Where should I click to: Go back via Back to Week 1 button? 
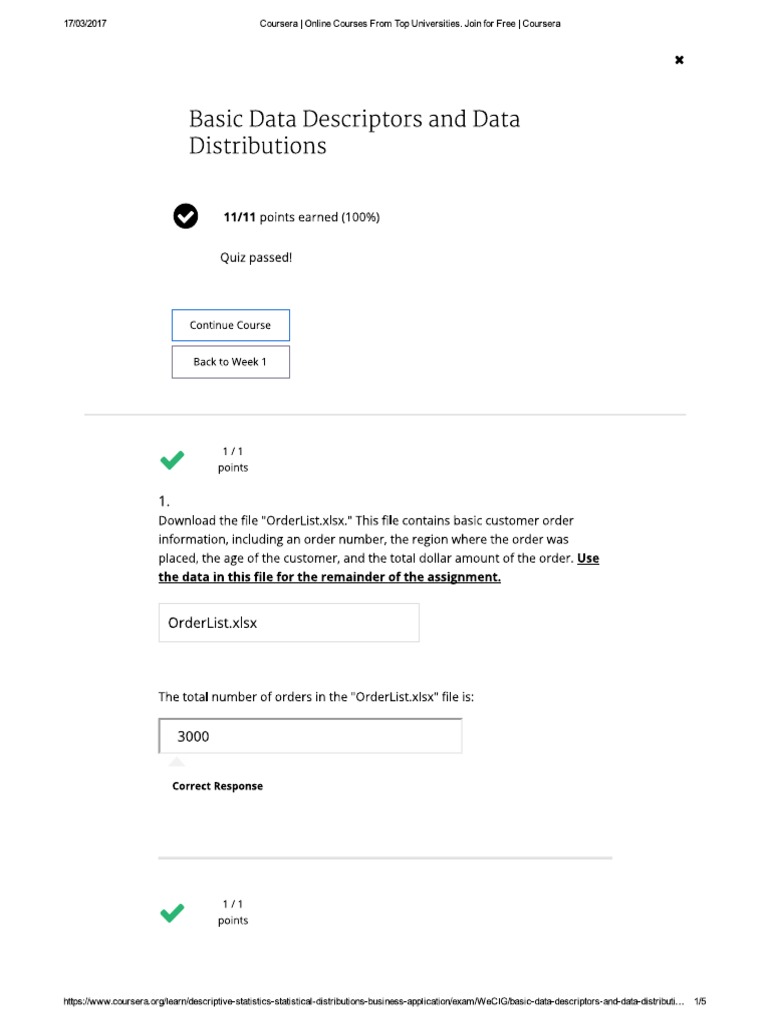coord(230,362)
